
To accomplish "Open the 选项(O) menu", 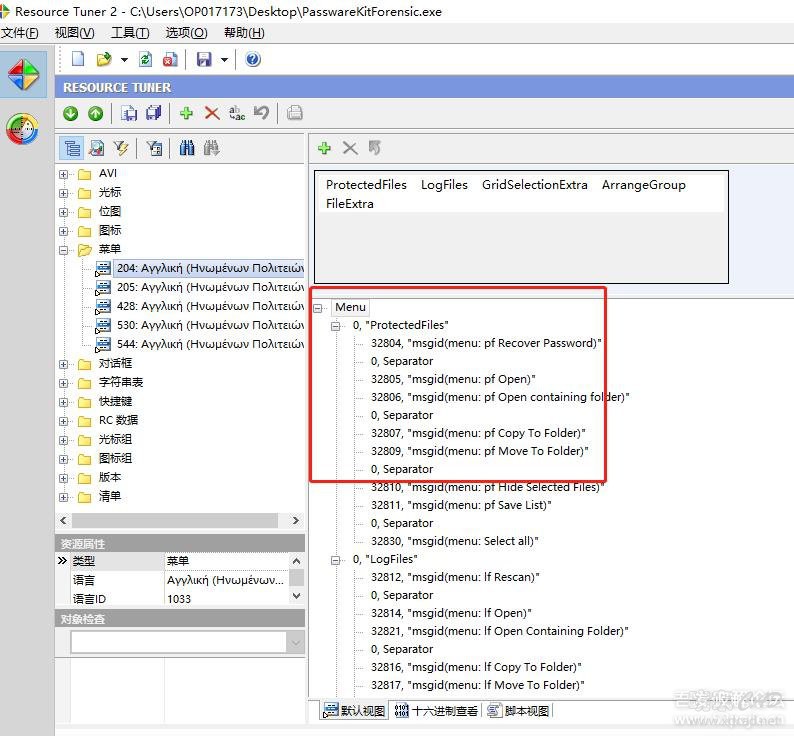I will pos(186,33).
